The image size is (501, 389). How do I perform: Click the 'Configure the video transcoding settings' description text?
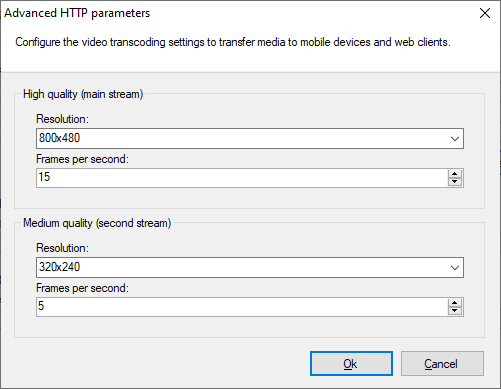pos(233,42)
